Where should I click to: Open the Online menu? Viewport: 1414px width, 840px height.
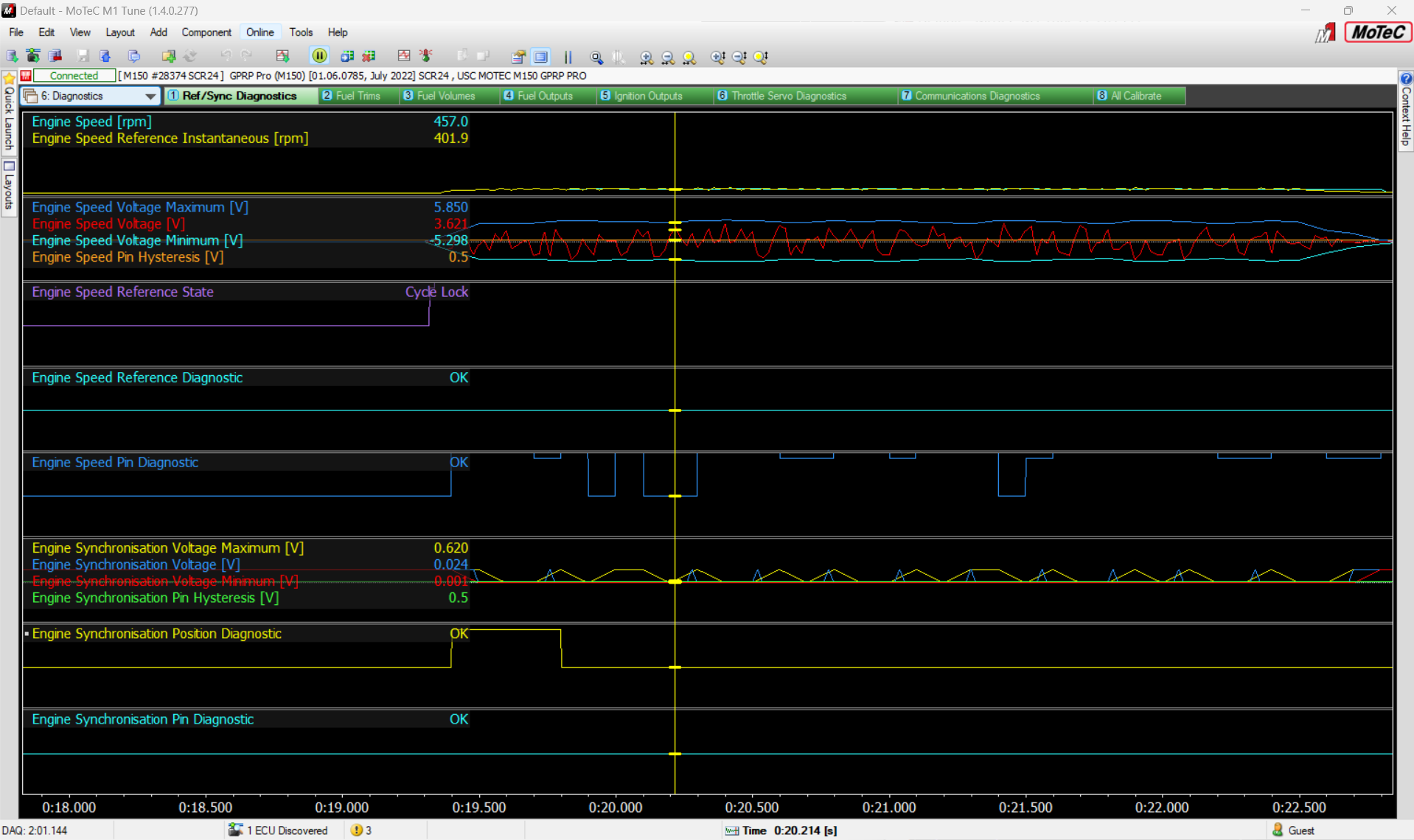tap(260, 32)
